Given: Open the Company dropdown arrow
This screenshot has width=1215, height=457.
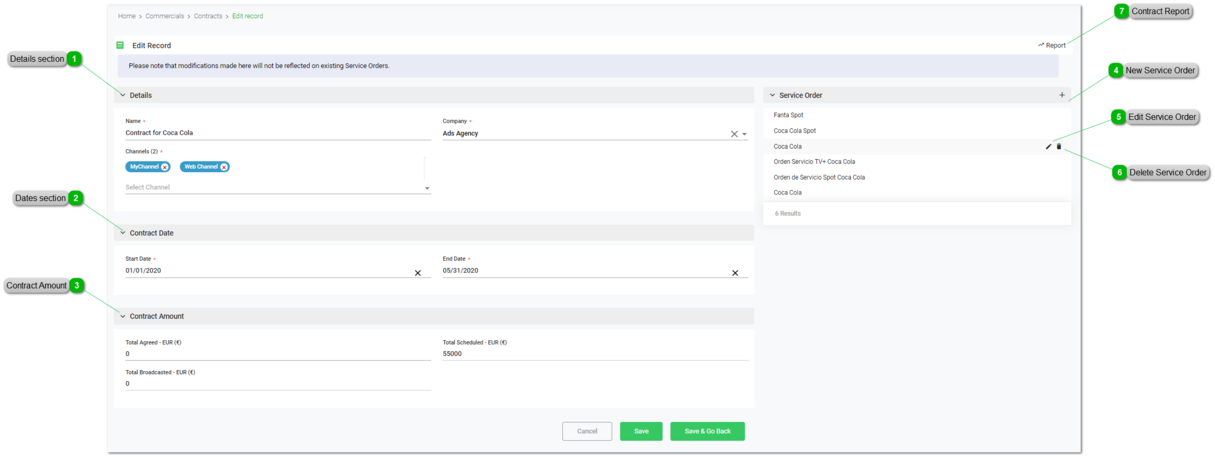Looking at the screenshot, I should (x=744, y=134).
